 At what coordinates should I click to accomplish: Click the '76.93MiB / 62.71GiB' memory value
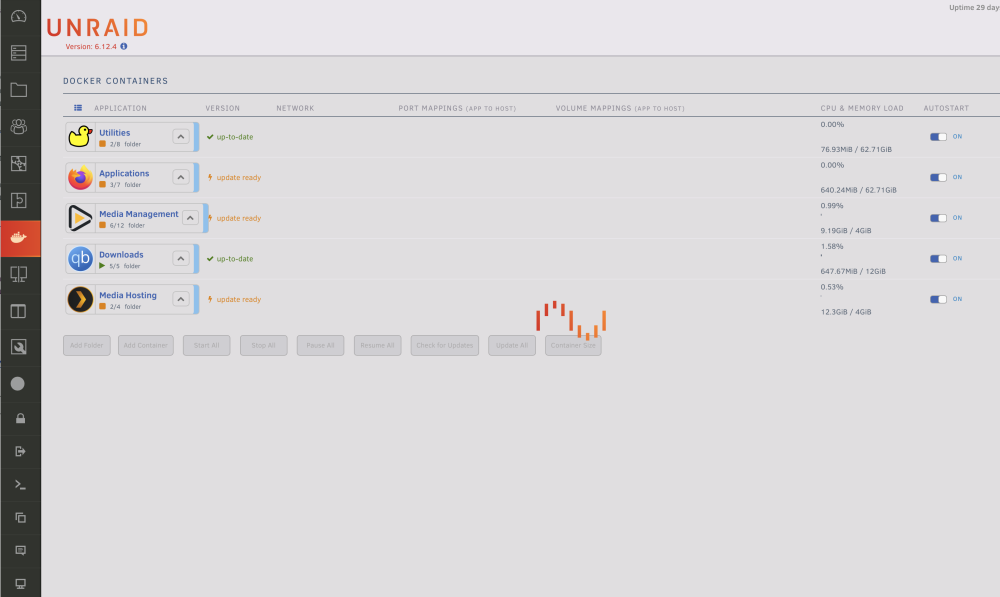856,149
